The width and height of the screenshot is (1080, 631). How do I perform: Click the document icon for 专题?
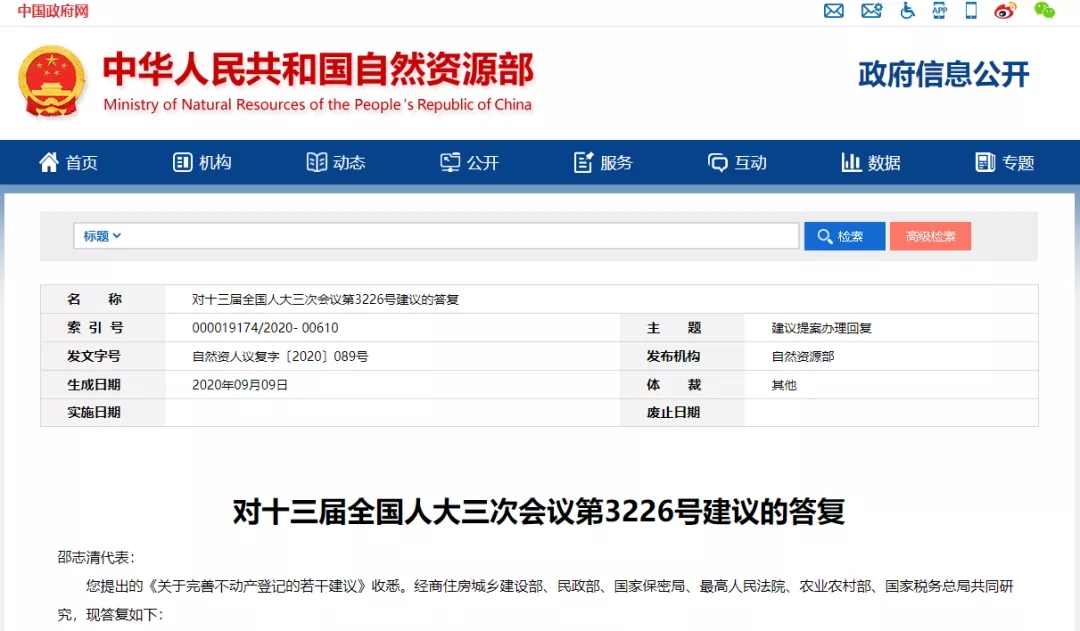click(986, 163)
